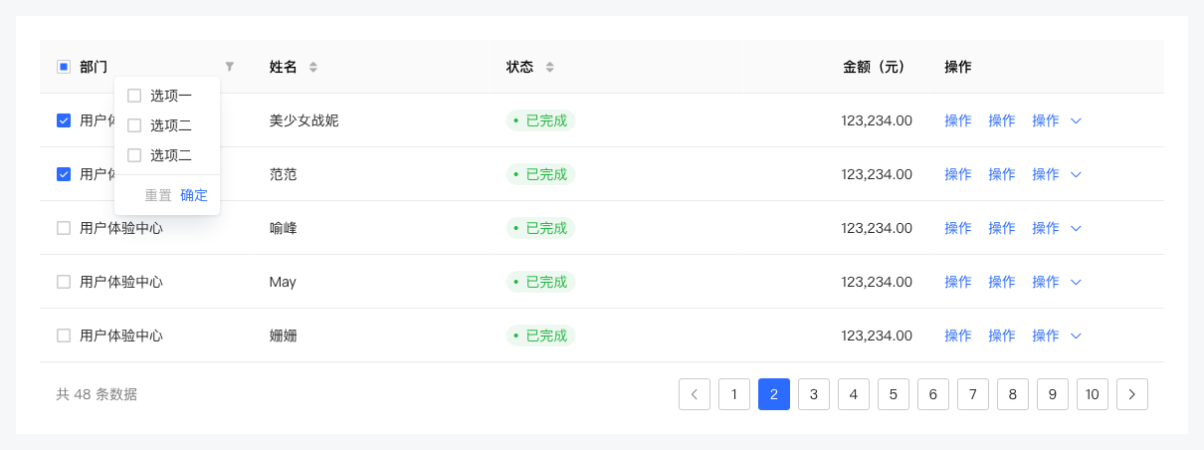Go to next page arrow
Screen dimensions: 1204x450
(1132, 394)
